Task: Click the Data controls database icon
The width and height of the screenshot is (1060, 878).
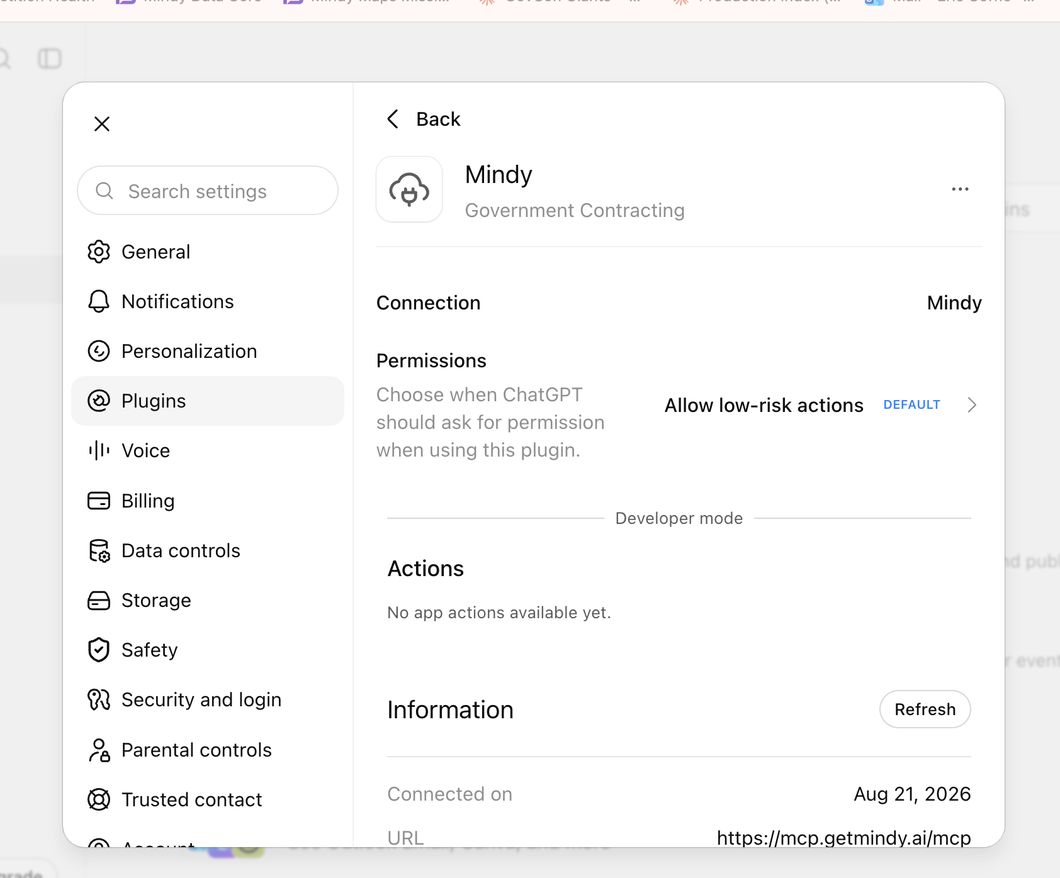Action: (99, 551)
